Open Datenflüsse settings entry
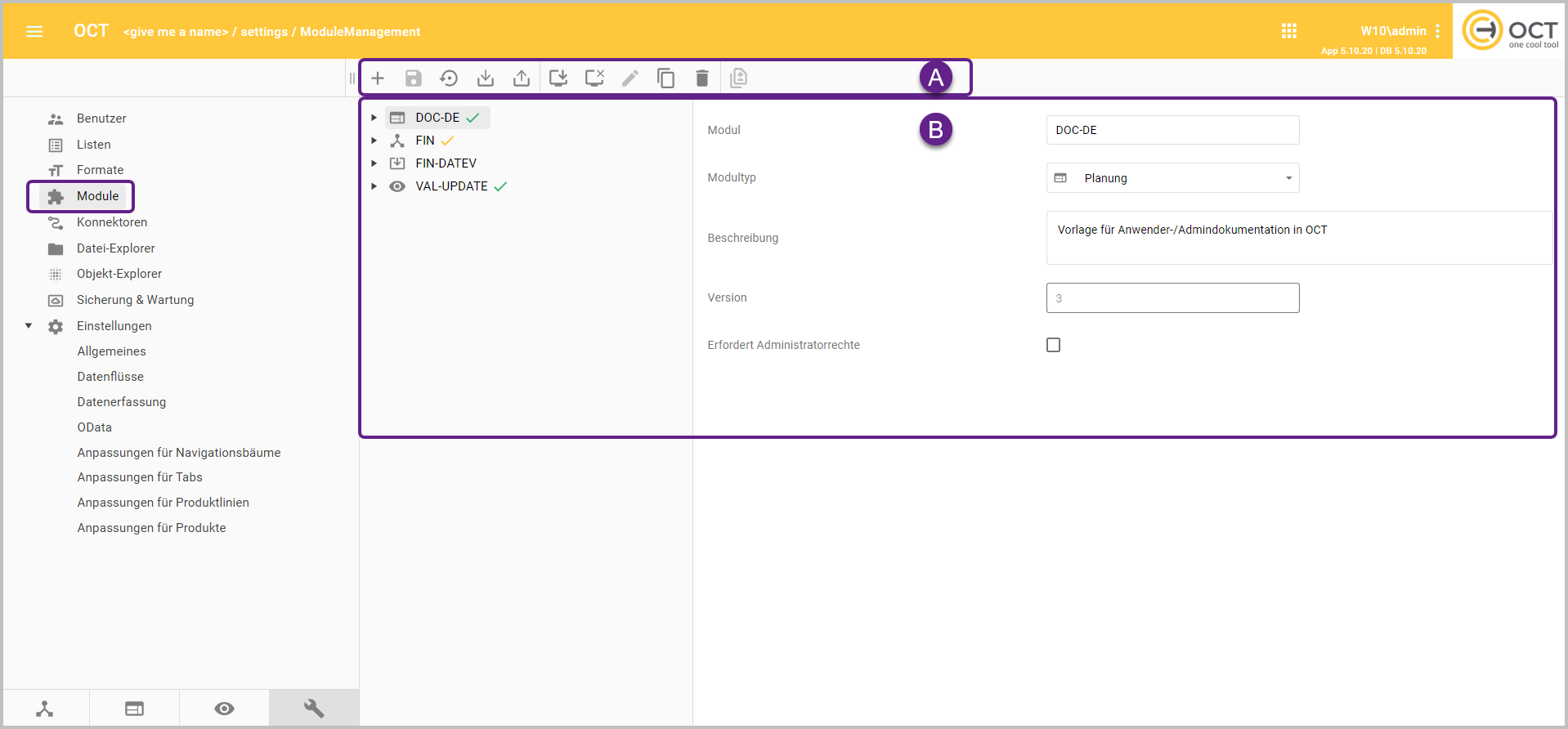1568x729 pixels. click(110, 377)
